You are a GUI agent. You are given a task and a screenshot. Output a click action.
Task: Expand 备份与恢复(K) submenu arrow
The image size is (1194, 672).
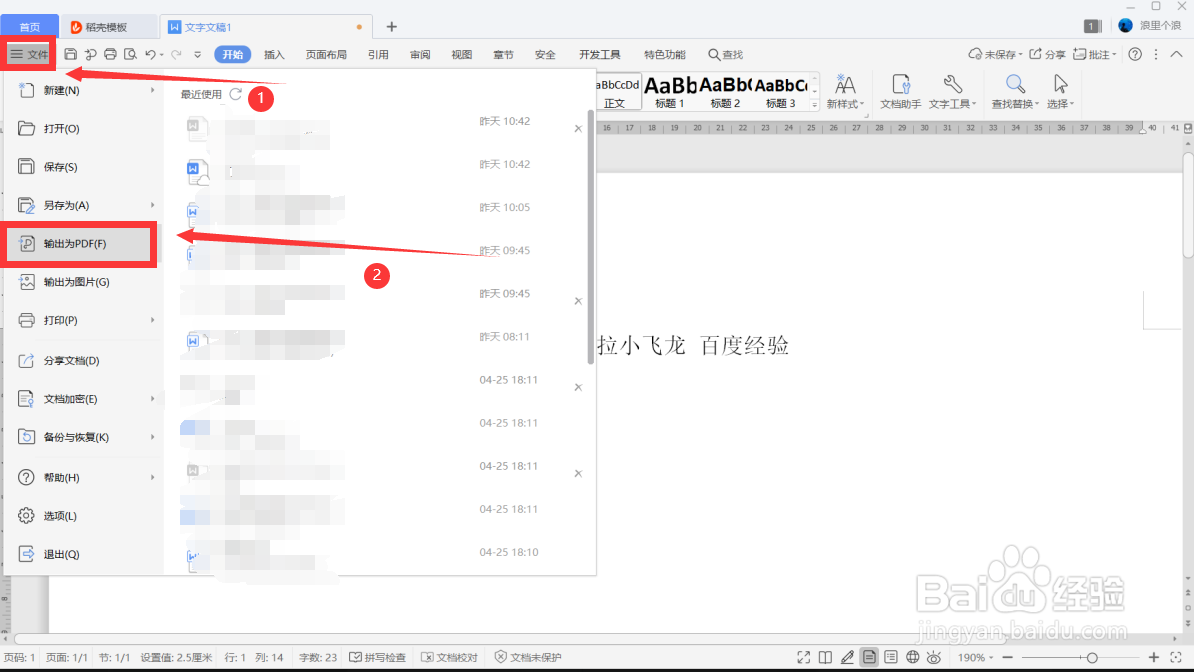coord(152,437)
